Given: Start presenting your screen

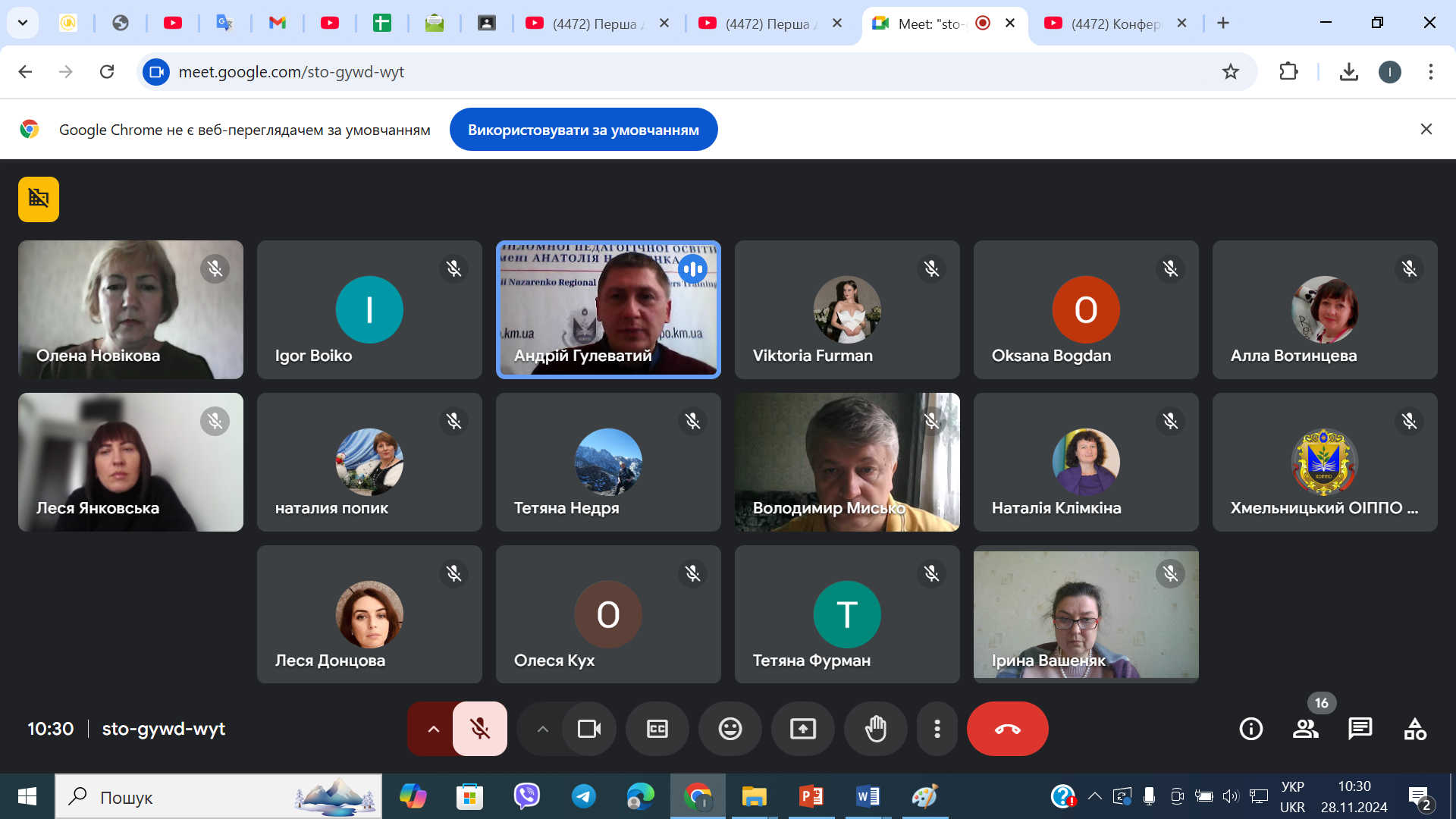Looking at the screenshot, I should (802, 729).
